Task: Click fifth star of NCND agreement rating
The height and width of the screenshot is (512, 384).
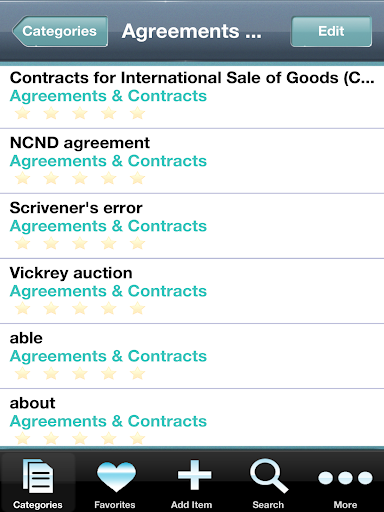Action: (x=137, y=178)
